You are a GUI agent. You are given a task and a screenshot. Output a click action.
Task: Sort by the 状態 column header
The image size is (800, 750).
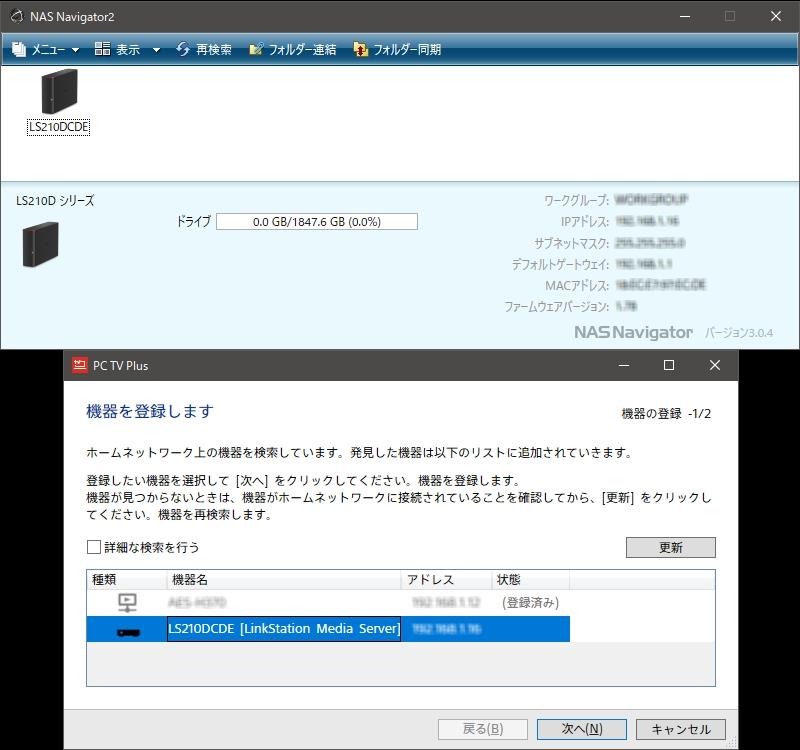point(531,580)
